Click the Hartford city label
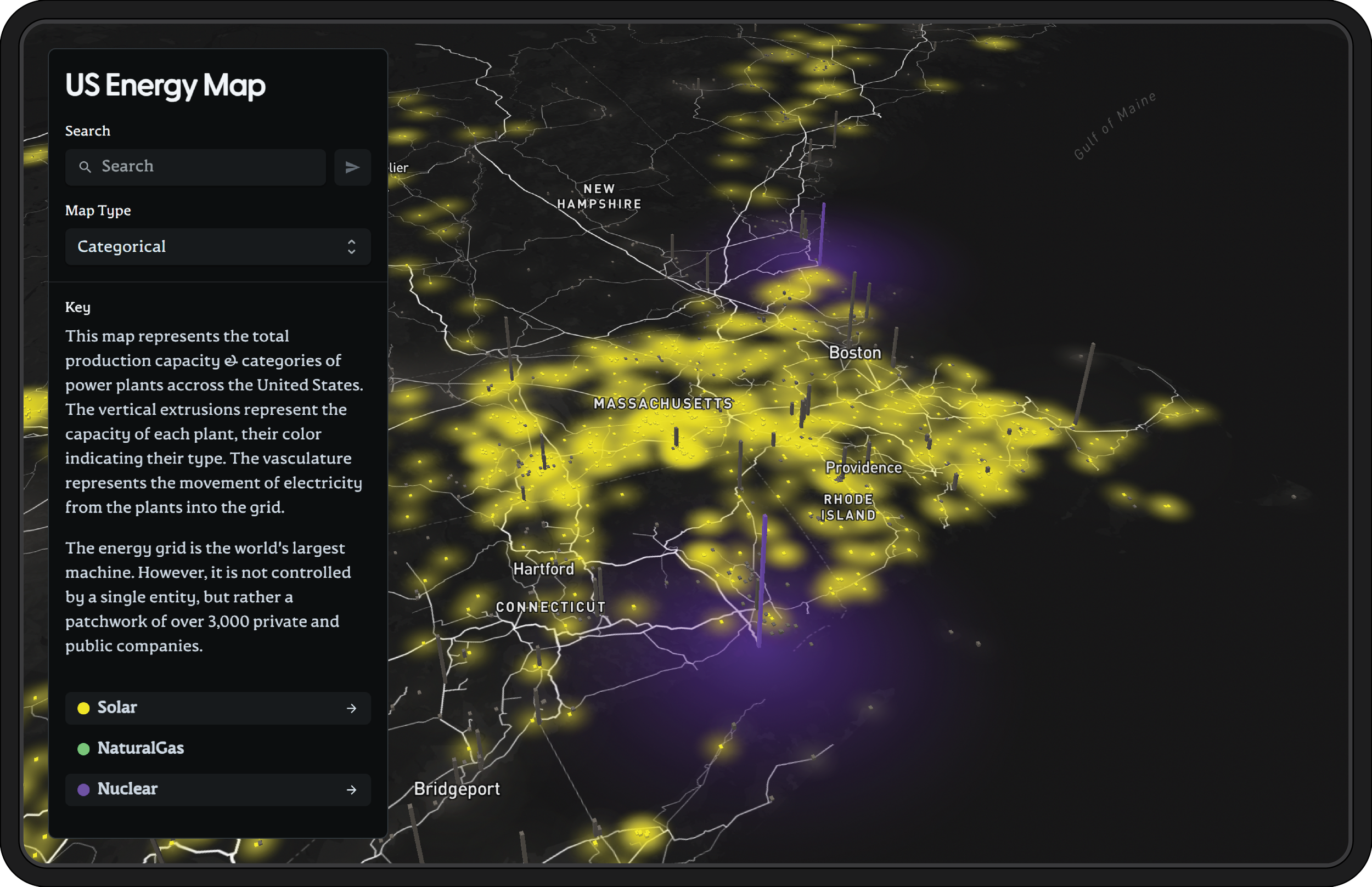Viewport: 1372px width, 887px height. tap(543, 569)
